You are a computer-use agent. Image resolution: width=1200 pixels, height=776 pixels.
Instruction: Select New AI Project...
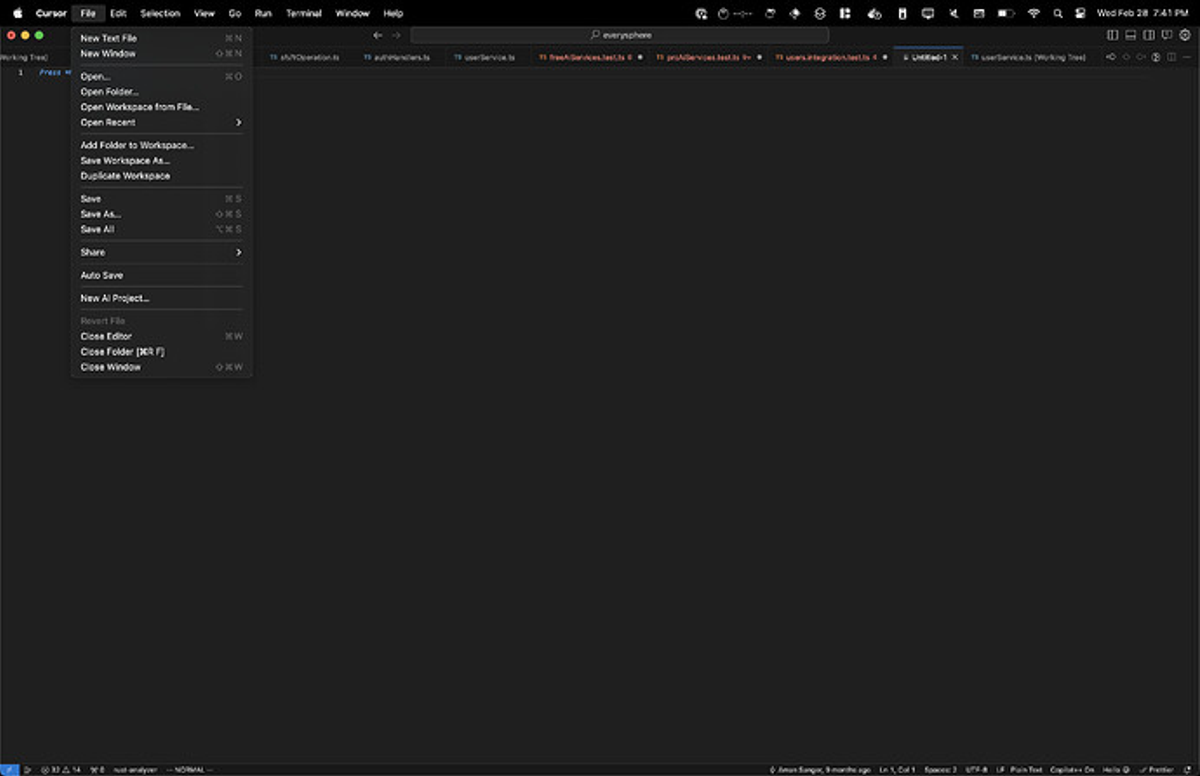point(161,298)
